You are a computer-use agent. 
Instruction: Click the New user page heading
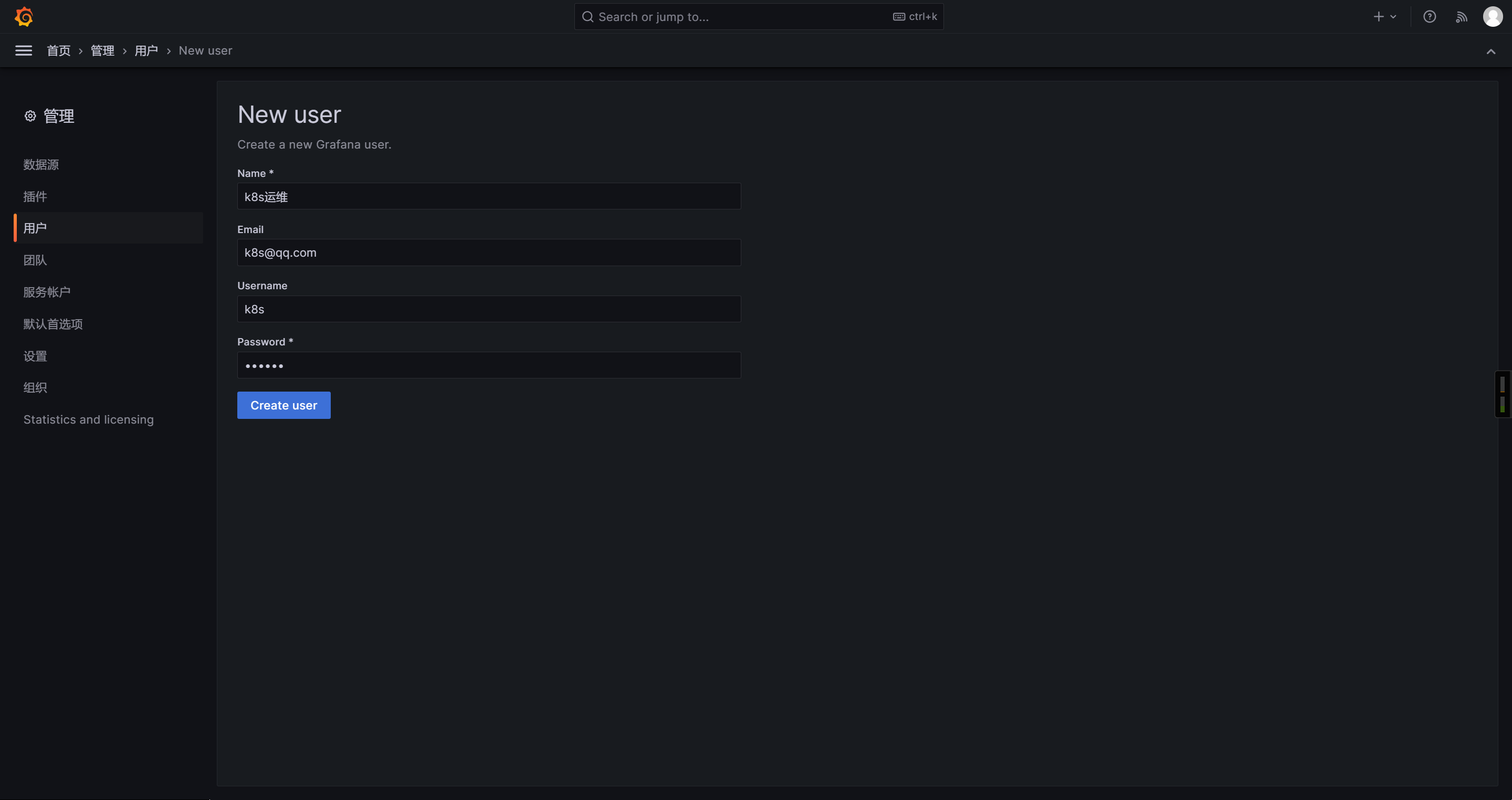(289, 114)
